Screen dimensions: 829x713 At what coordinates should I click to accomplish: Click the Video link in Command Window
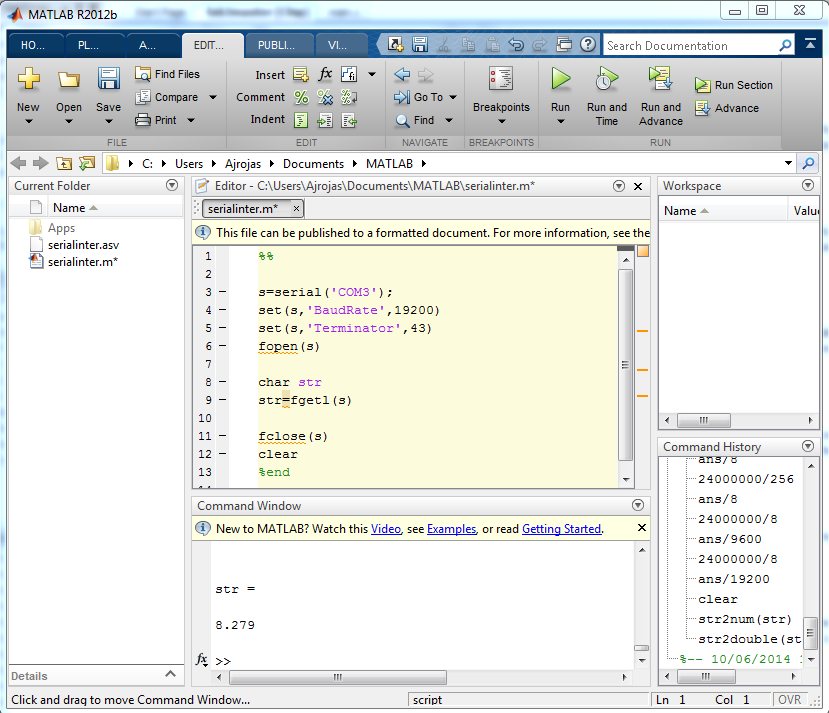pos(385,529)
